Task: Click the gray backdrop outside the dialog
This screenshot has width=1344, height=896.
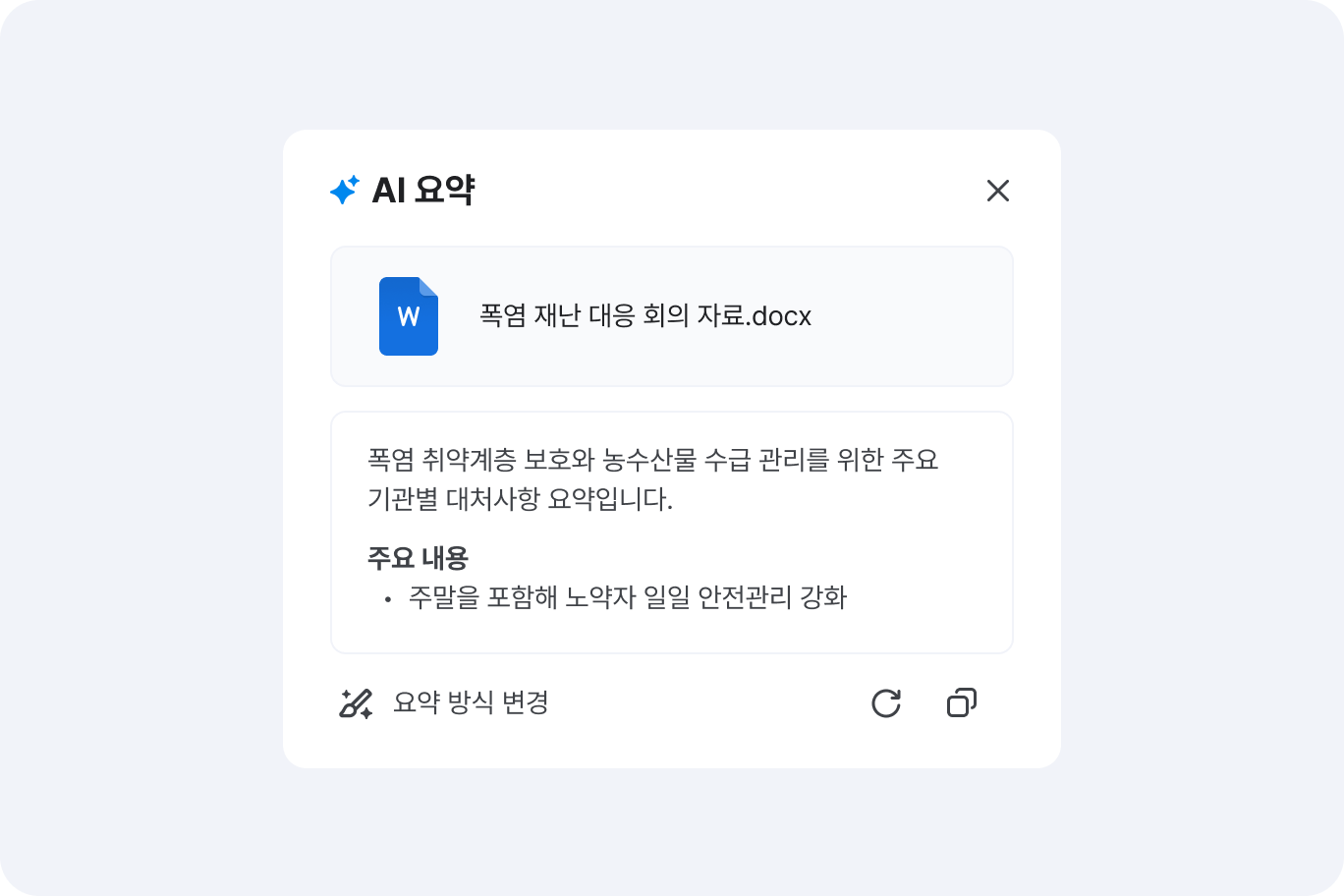Action: [147, 442]
